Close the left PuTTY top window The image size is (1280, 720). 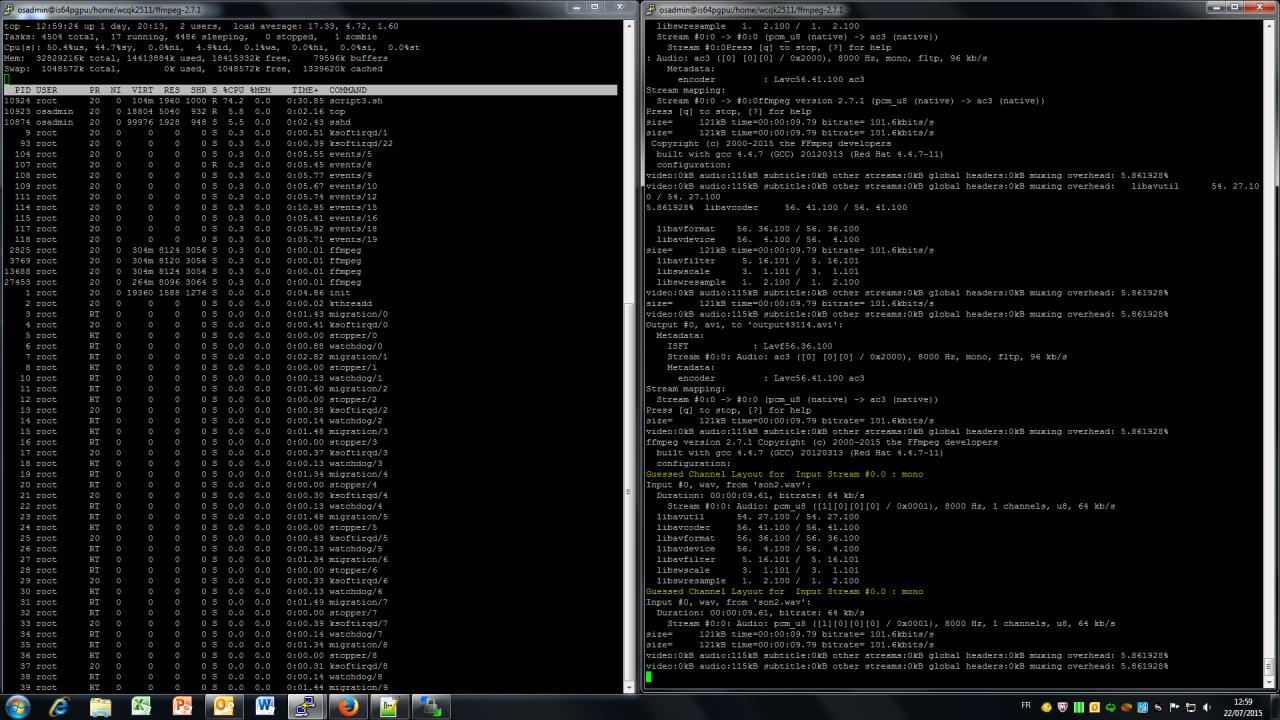620,7
